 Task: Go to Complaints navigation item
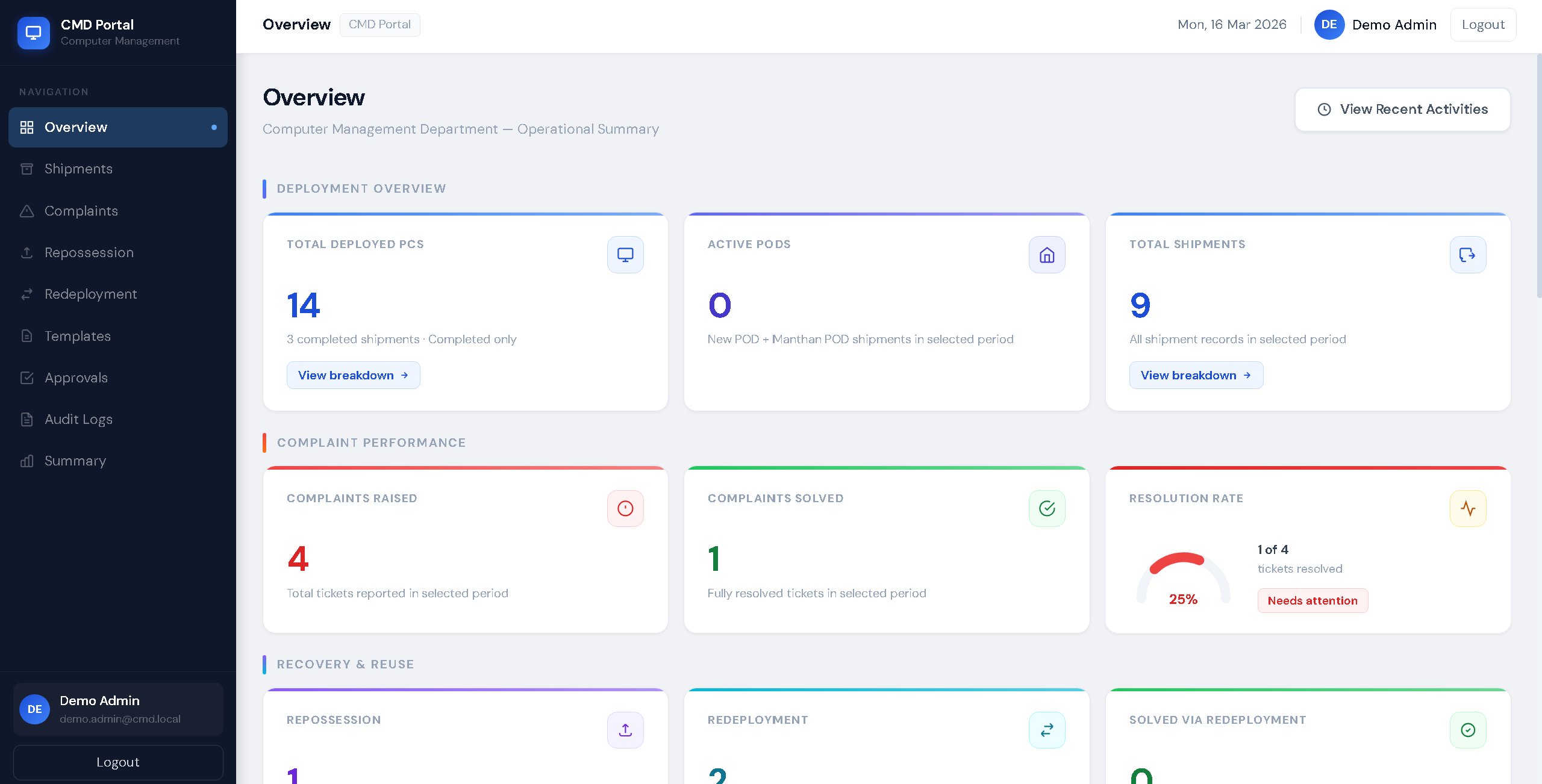point(81,211)
